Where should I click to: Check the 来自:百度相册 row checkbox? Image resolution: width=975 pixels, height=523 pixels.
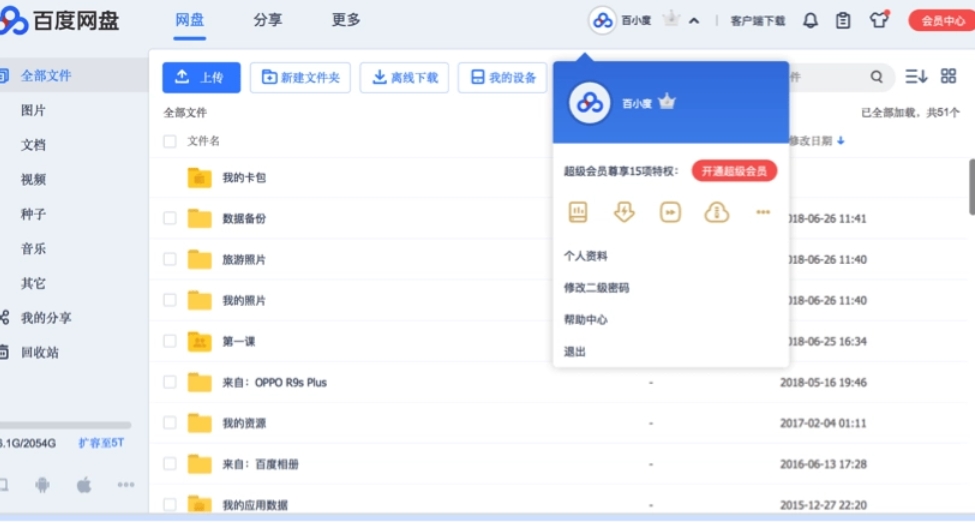[x=170, y=464]
